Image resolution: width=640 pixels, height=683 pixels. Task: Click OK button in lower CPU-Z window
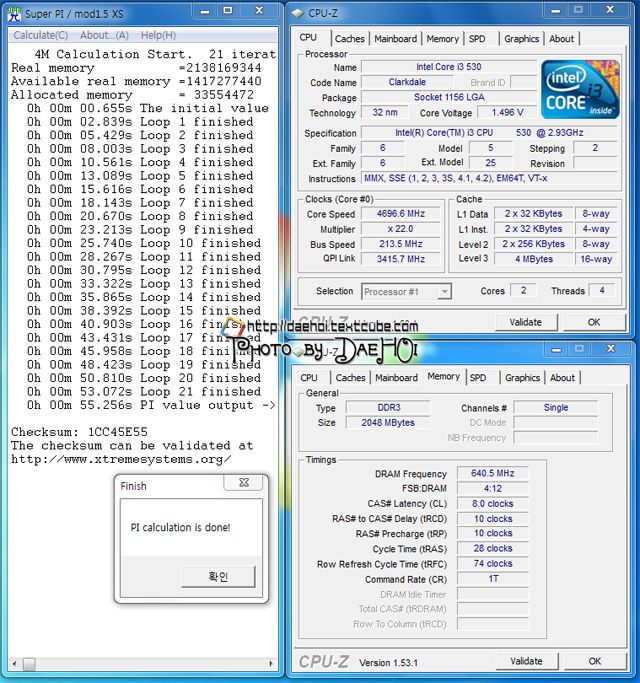pyautogui.click(x=595, y=661)
